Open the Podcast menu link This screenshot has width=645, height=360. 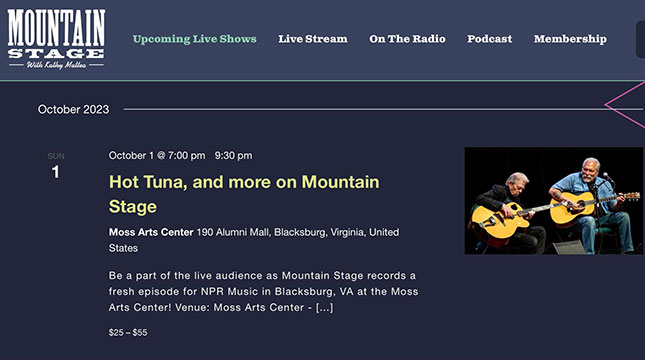click(490, 39)
